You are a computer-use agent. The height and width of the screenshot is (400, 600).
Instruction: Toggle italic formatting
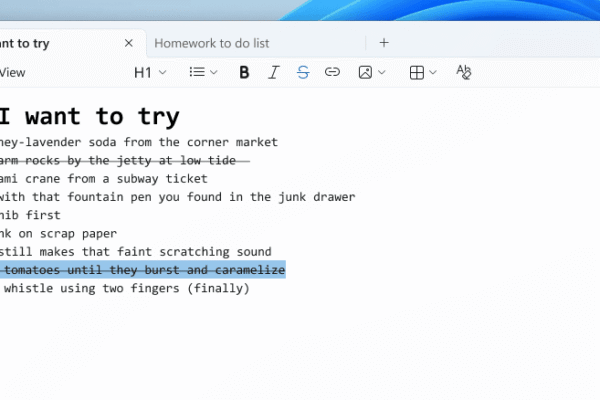click(x=273, y=72)
